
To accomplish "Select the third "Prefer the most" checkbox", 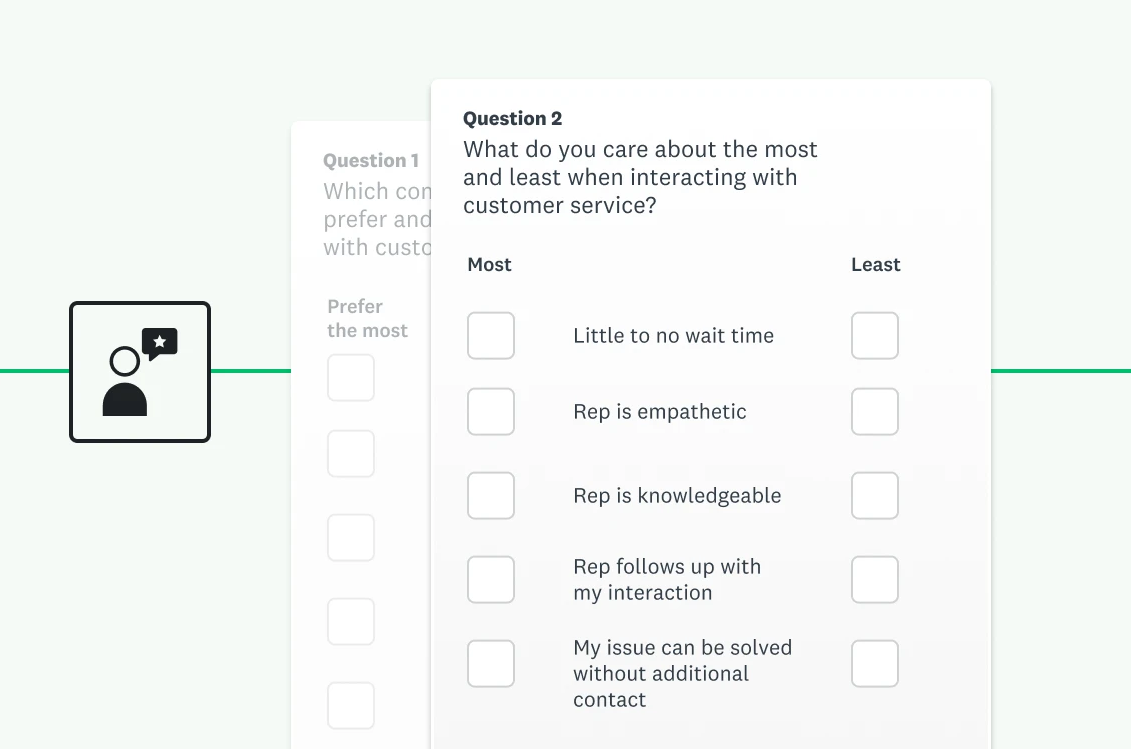I will click(351, 537).
